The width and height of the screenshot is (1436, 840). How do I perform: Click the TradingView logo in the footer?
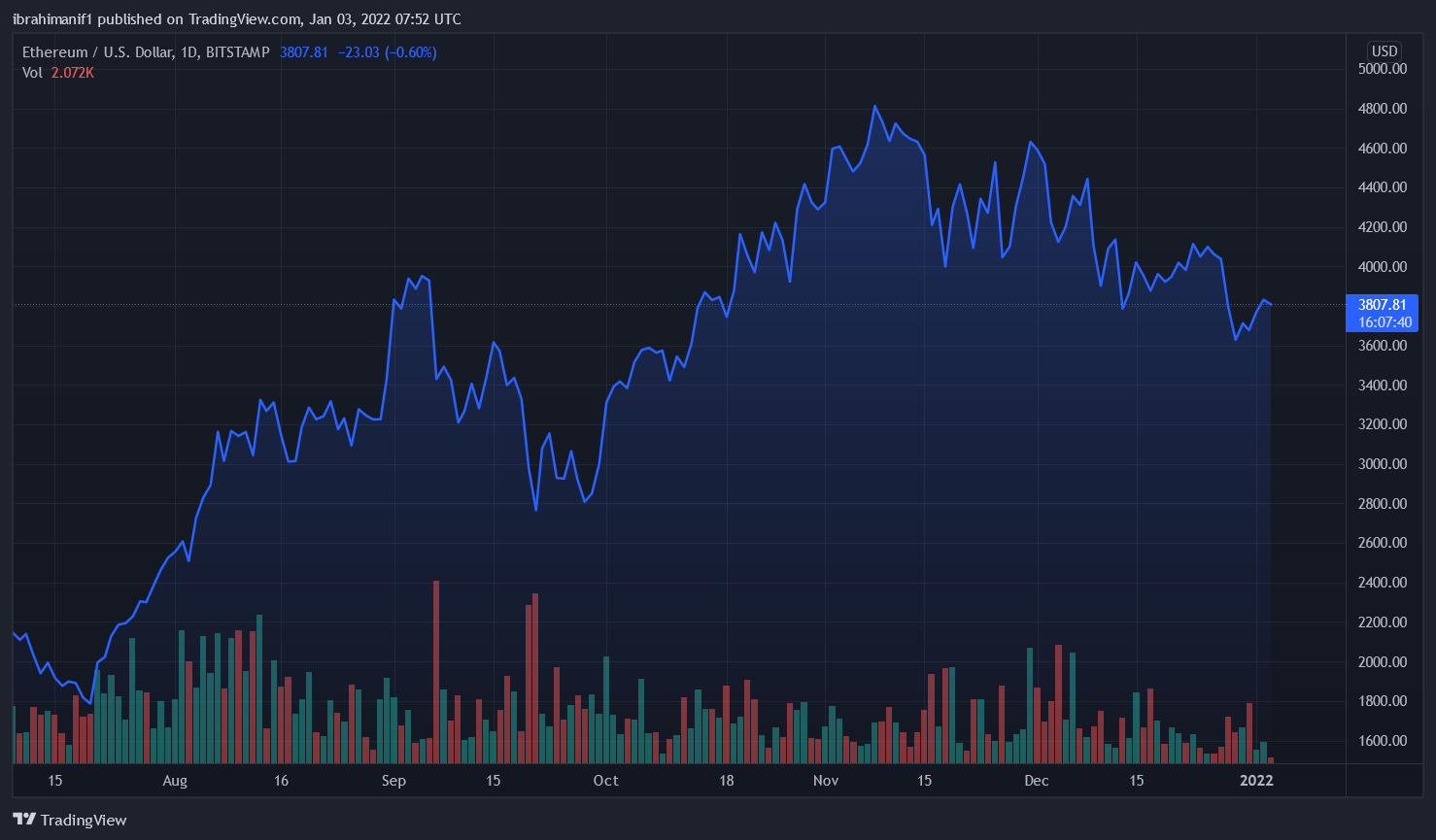(70, 820)
